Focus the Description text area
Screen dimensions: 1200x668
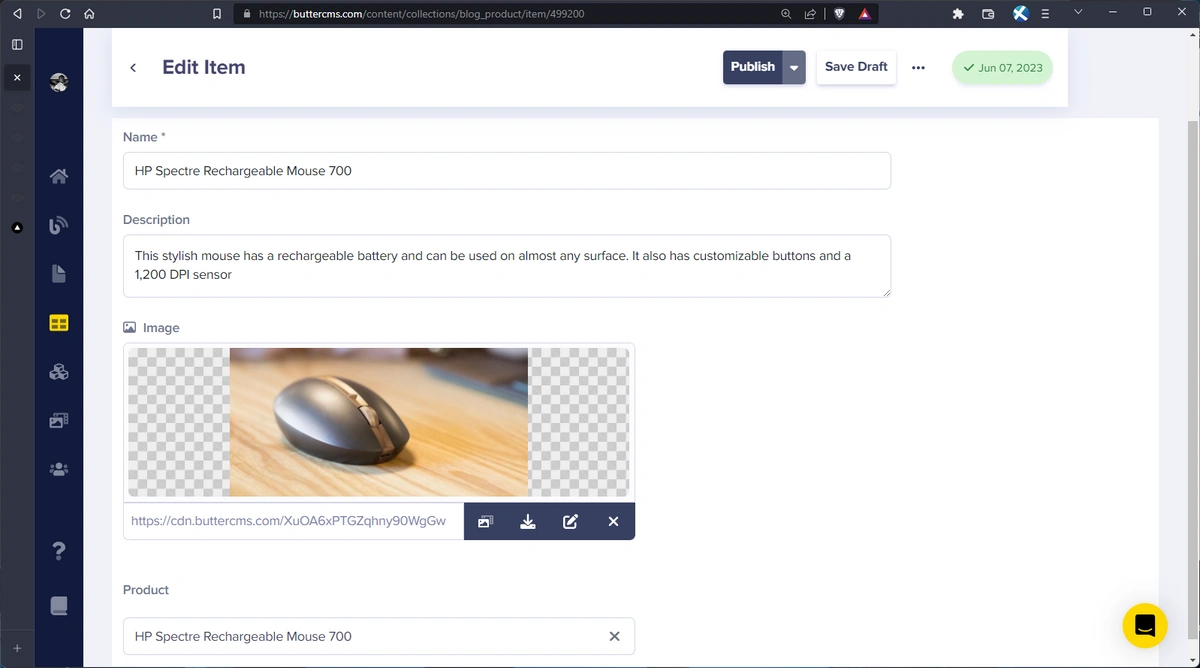pos(507,266)
